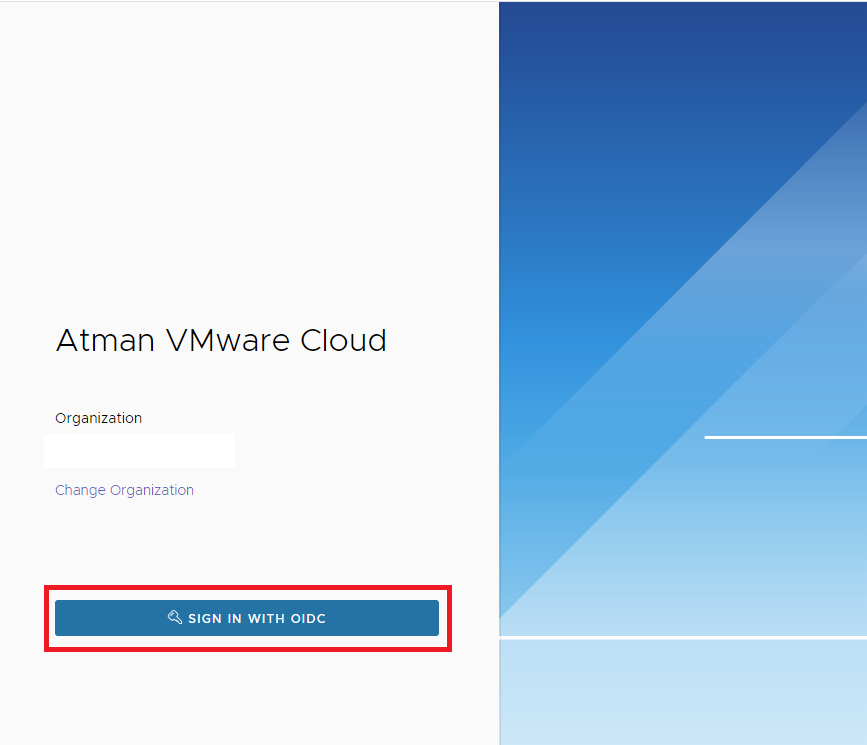Click the long white line across illustration bottom
The image size is (867, 745).
pyautogui.click(x=682, y=636)
